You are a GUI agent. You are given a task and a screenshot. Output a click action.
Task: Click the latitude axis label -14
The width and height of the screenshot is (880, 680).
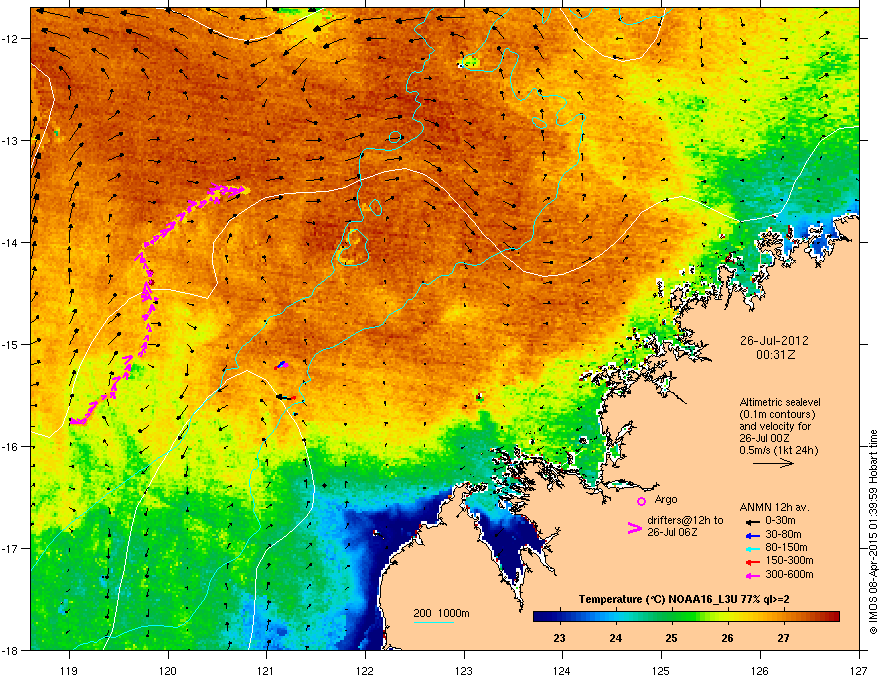click(x=11, y=242)
